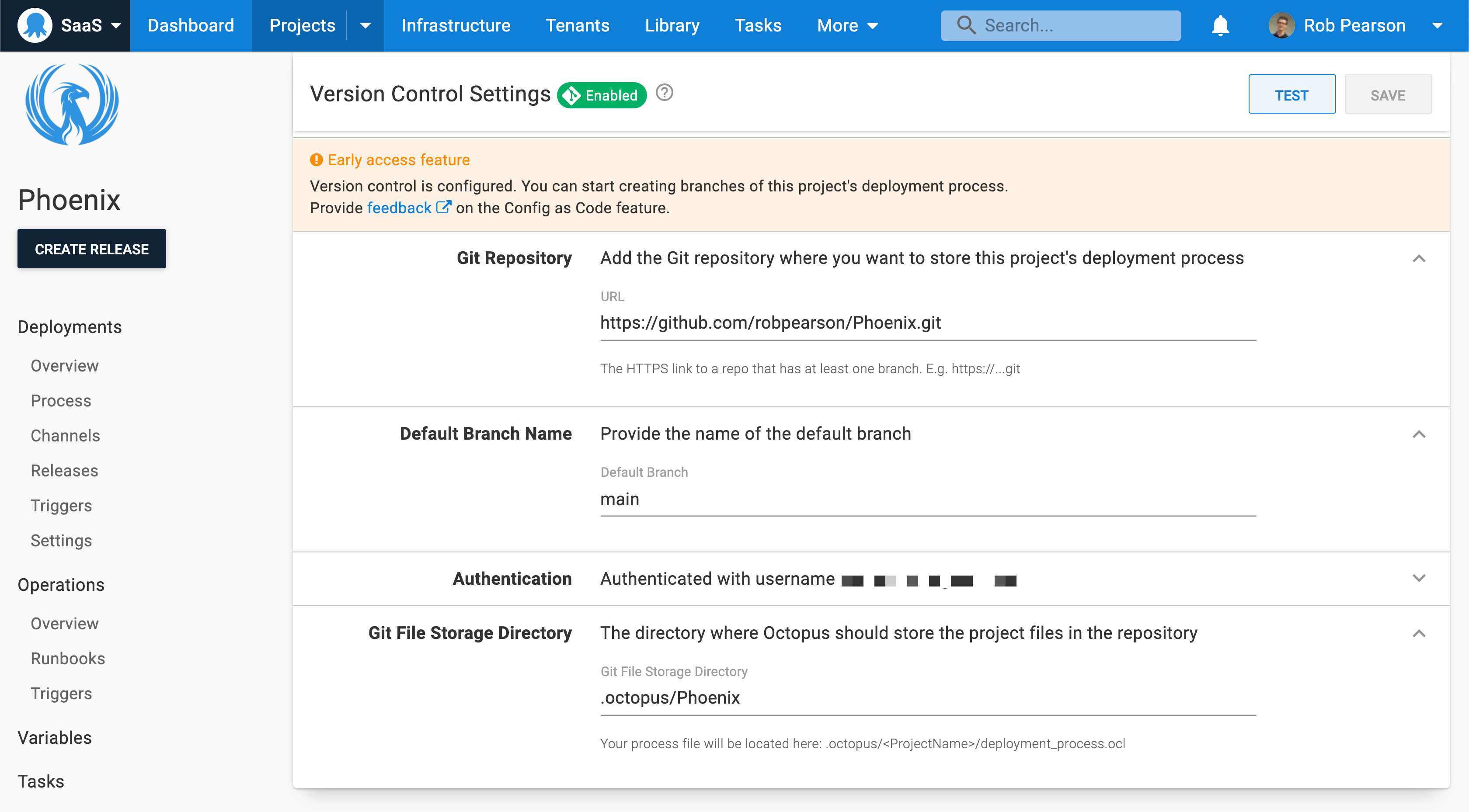This screenshot has width=1469, height=812.
Task: Expand the Authentication section
Action: [x=1420, y=579]
